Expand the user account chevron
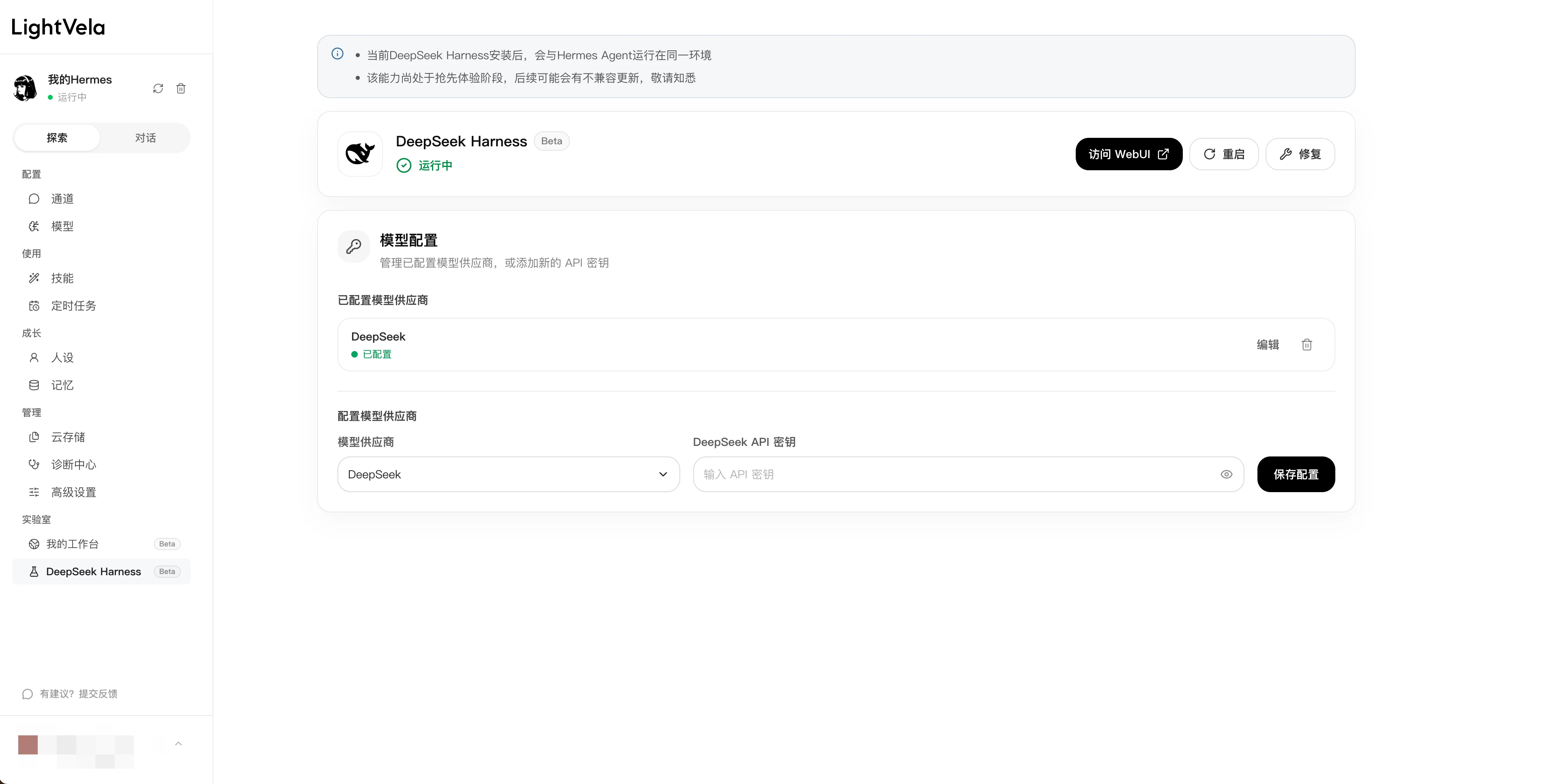1543x784 pixels. tap(178, 744)
